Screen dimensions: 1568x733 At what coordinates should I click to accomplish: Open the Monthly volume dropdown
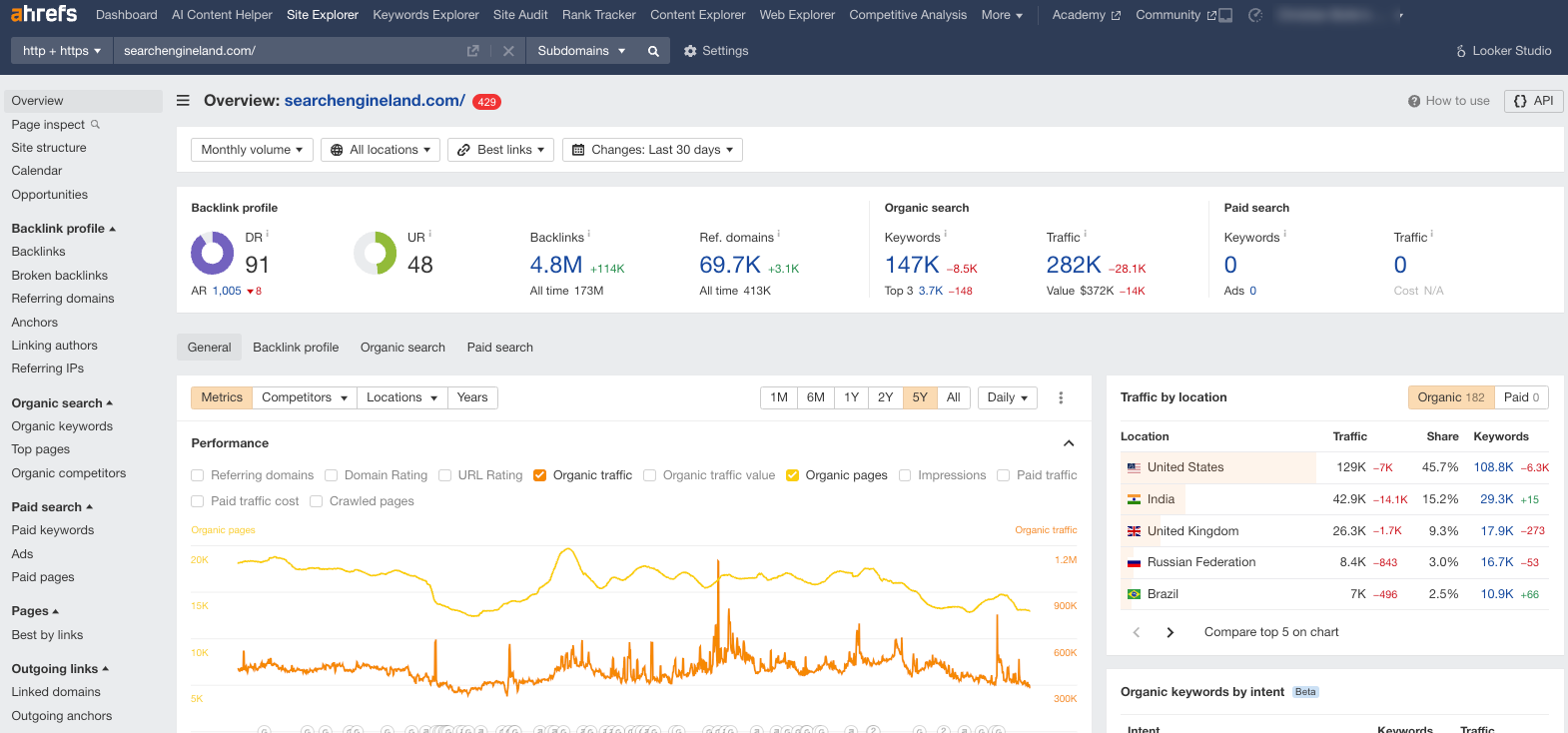pos(252,150)
